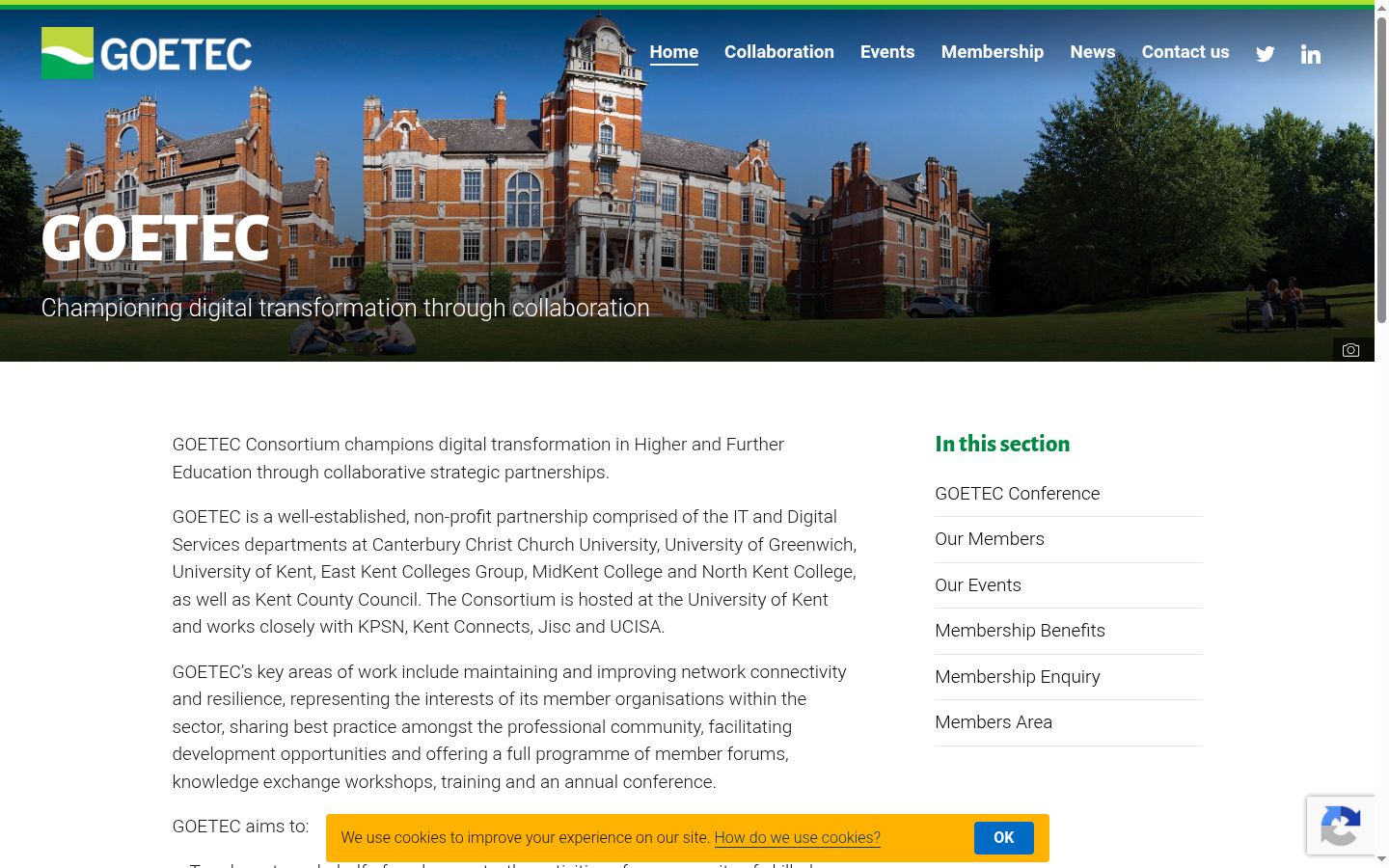This screenshot has height=868, width=1389.
Task: Open the Events menu
Action: (x=887, y=52)
